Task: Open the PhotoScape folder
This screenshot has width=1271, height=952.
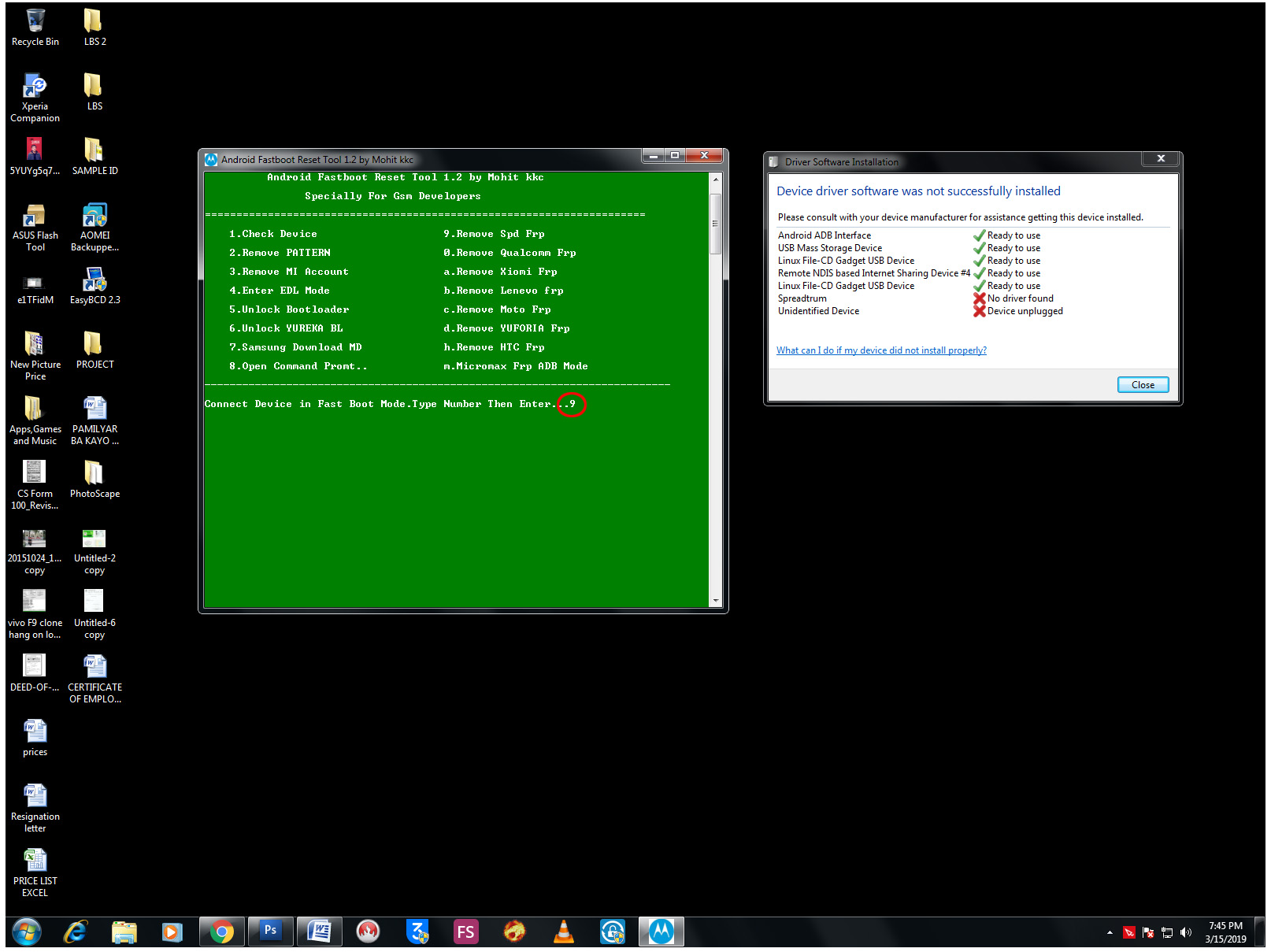Action: pyautogui.click(x=94, y=480)
